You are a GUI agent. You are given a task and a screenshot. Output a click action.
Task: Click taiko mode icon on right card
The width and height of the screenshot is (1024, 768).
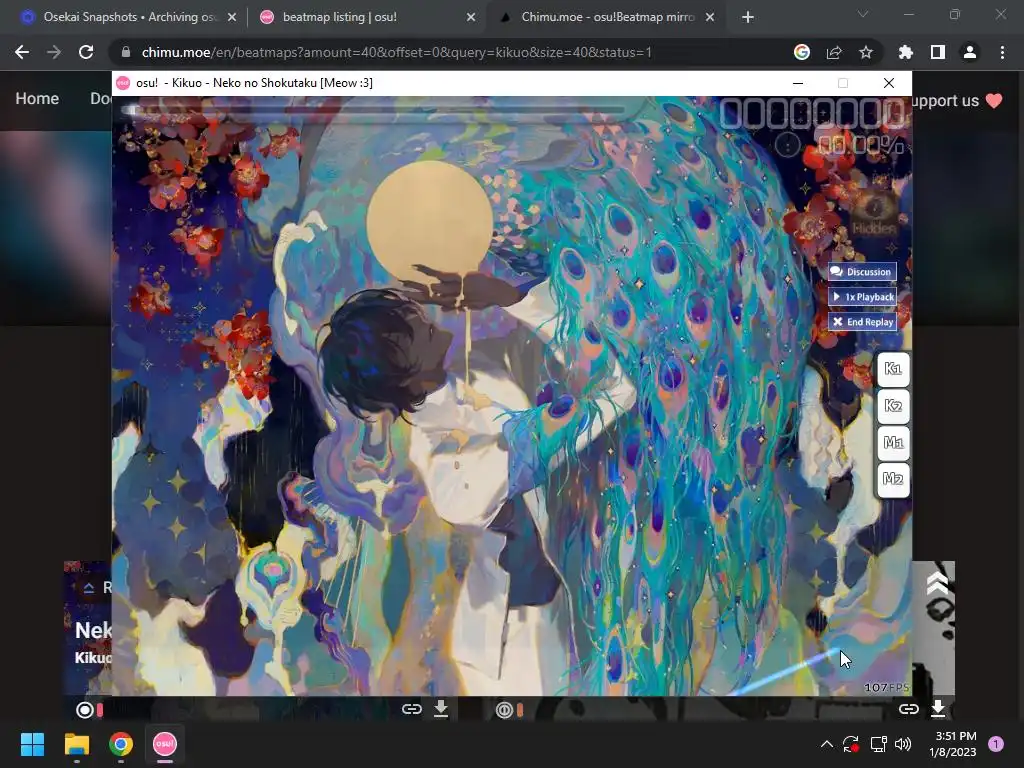504,710
